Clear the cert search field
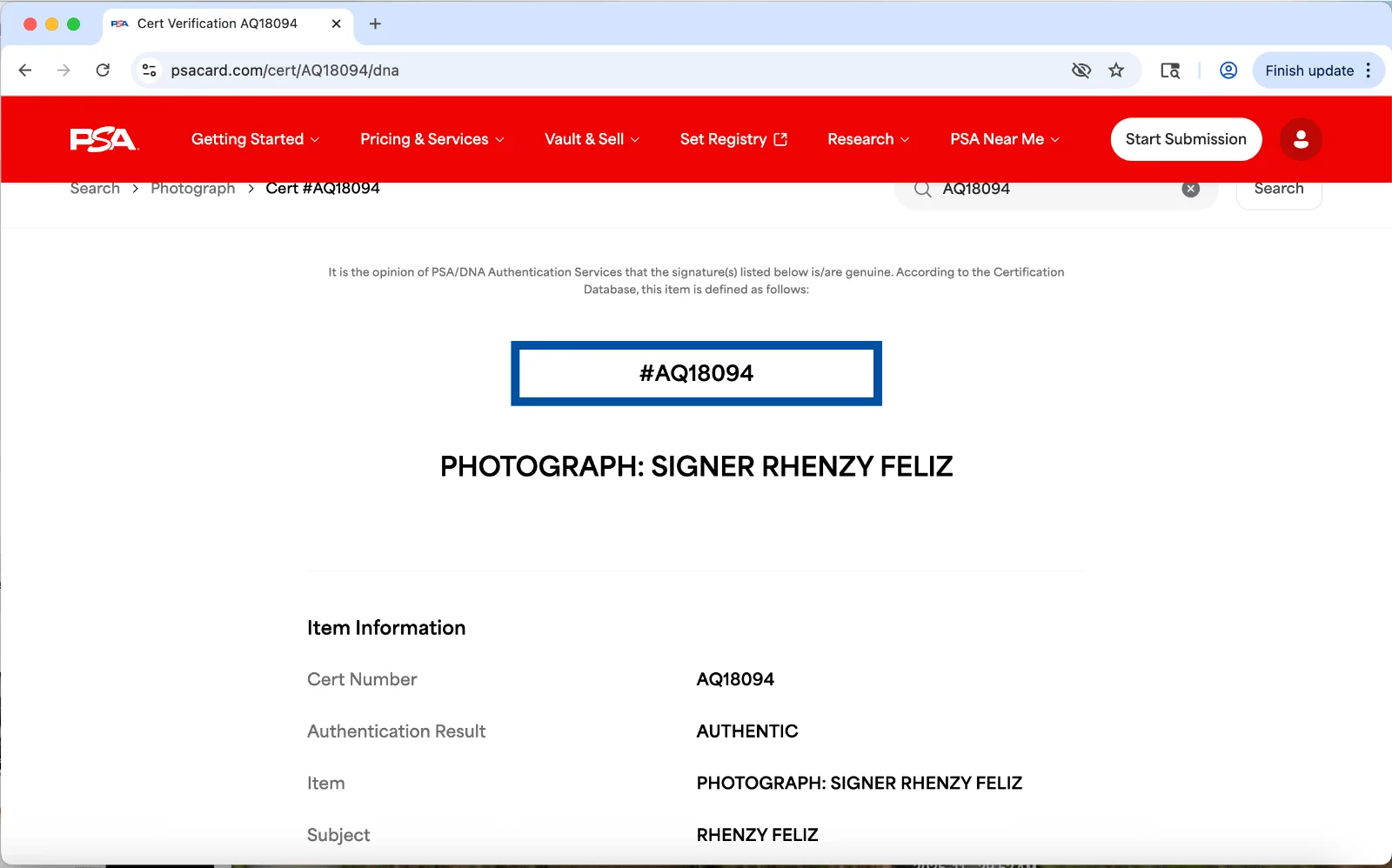This screenshot has height=868, width=1392. [1190, 189]
